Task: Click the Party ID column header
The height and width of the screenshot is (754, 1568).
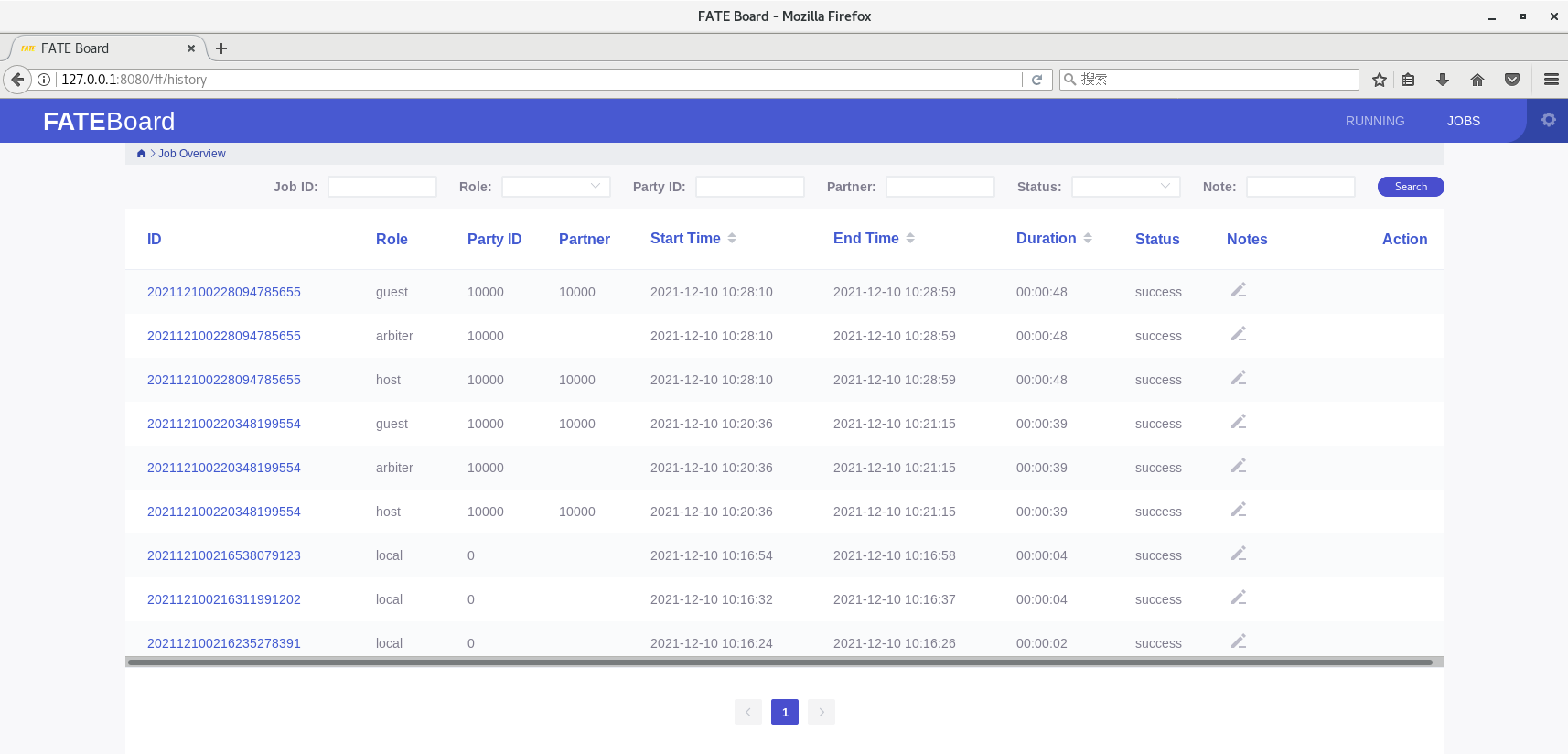Action: click(494, 239)
